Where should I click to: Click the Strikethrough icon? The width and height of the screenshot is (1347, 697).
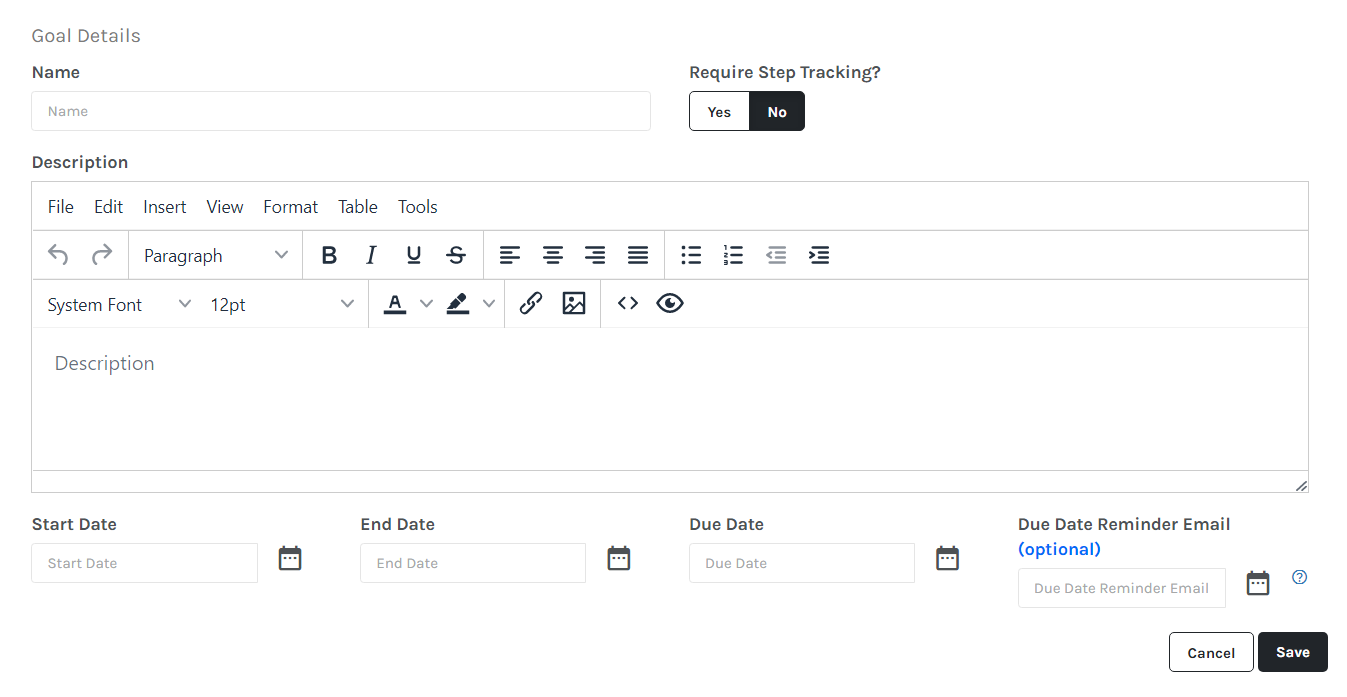click(456, 256)
